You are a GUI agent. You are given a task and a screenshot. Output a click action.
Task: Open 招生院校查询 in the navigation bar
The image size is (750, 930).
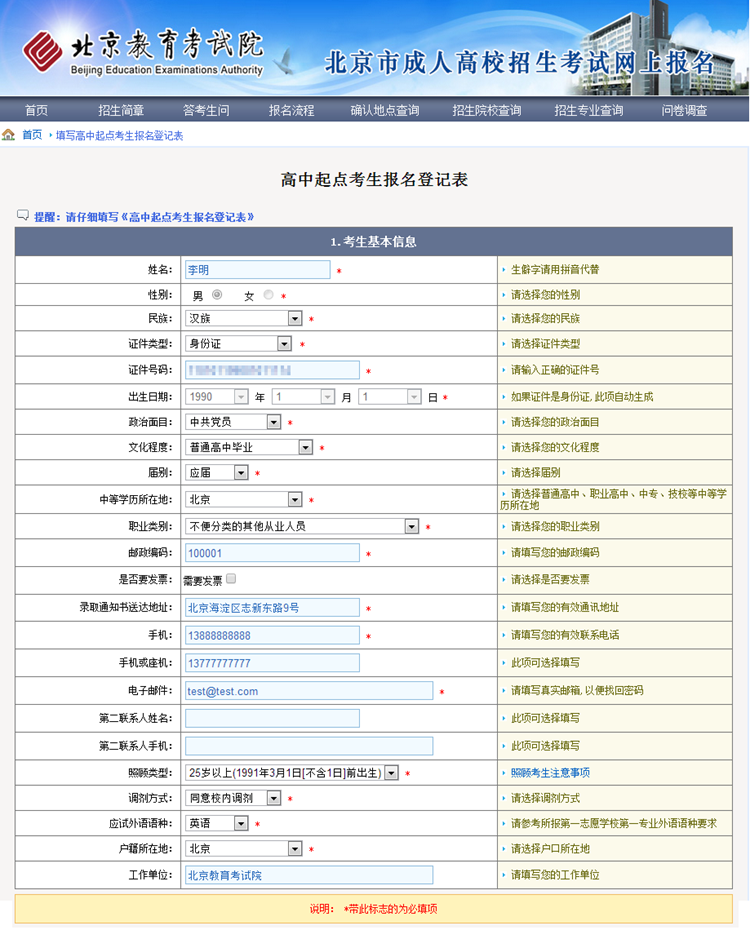point(487,110)
